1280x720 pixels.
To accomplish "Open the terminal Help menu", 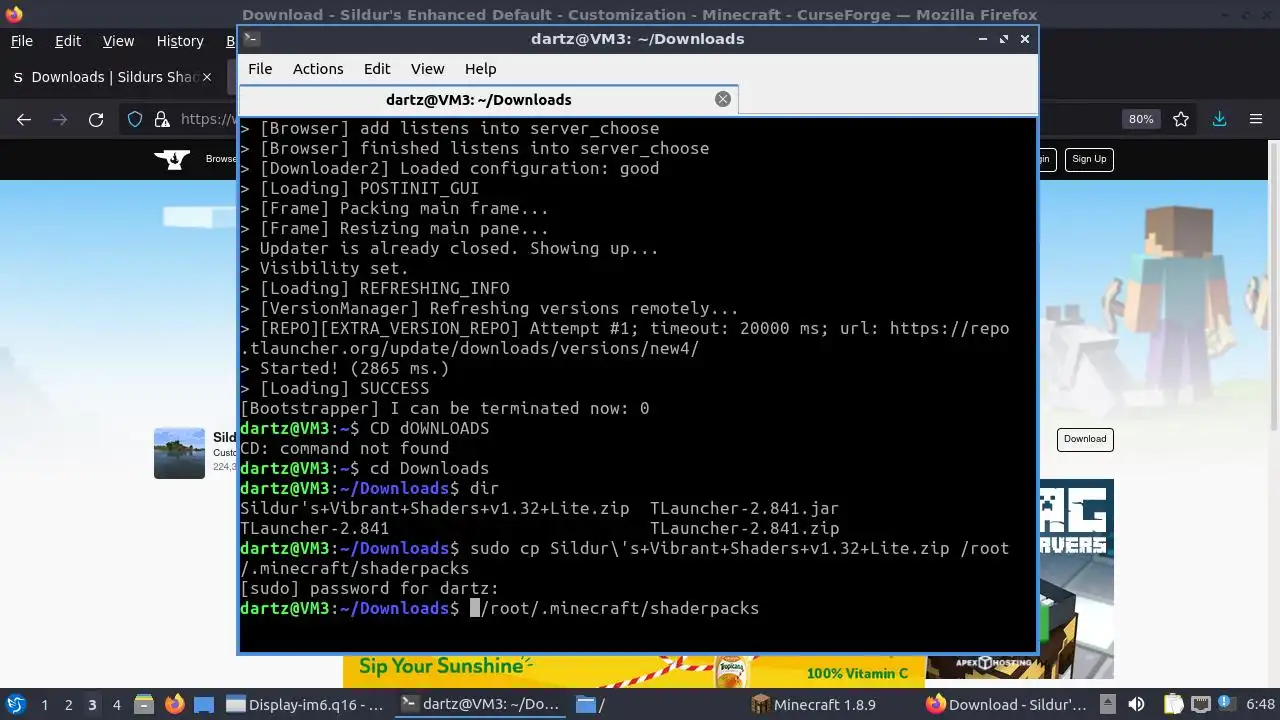I will 480,69.
